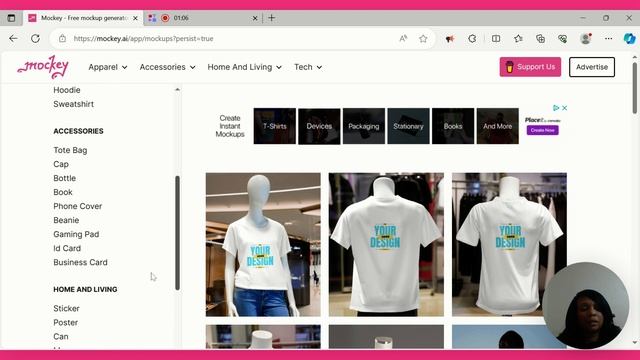Select Book category
The height and width of the screenshot is (360, 640).
(63, 192)
